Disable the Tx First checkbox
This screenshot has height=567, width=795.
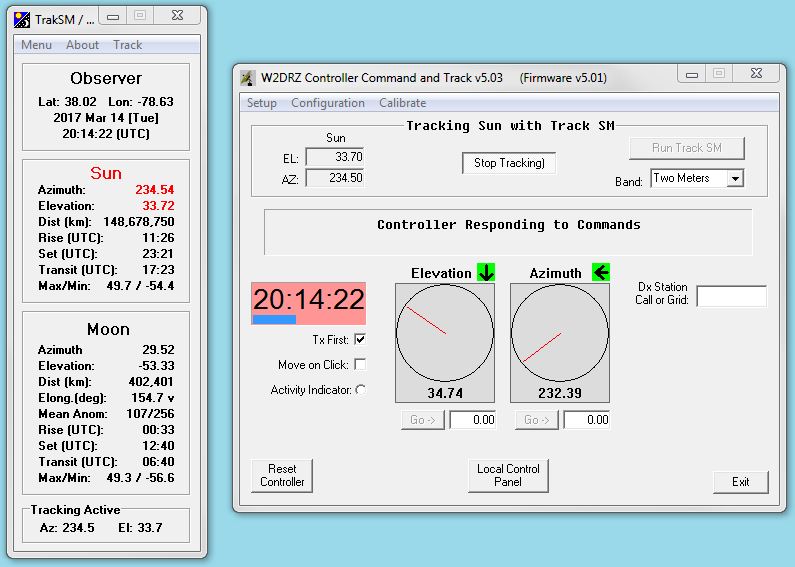pyautogui.click(x=360, y=340)
